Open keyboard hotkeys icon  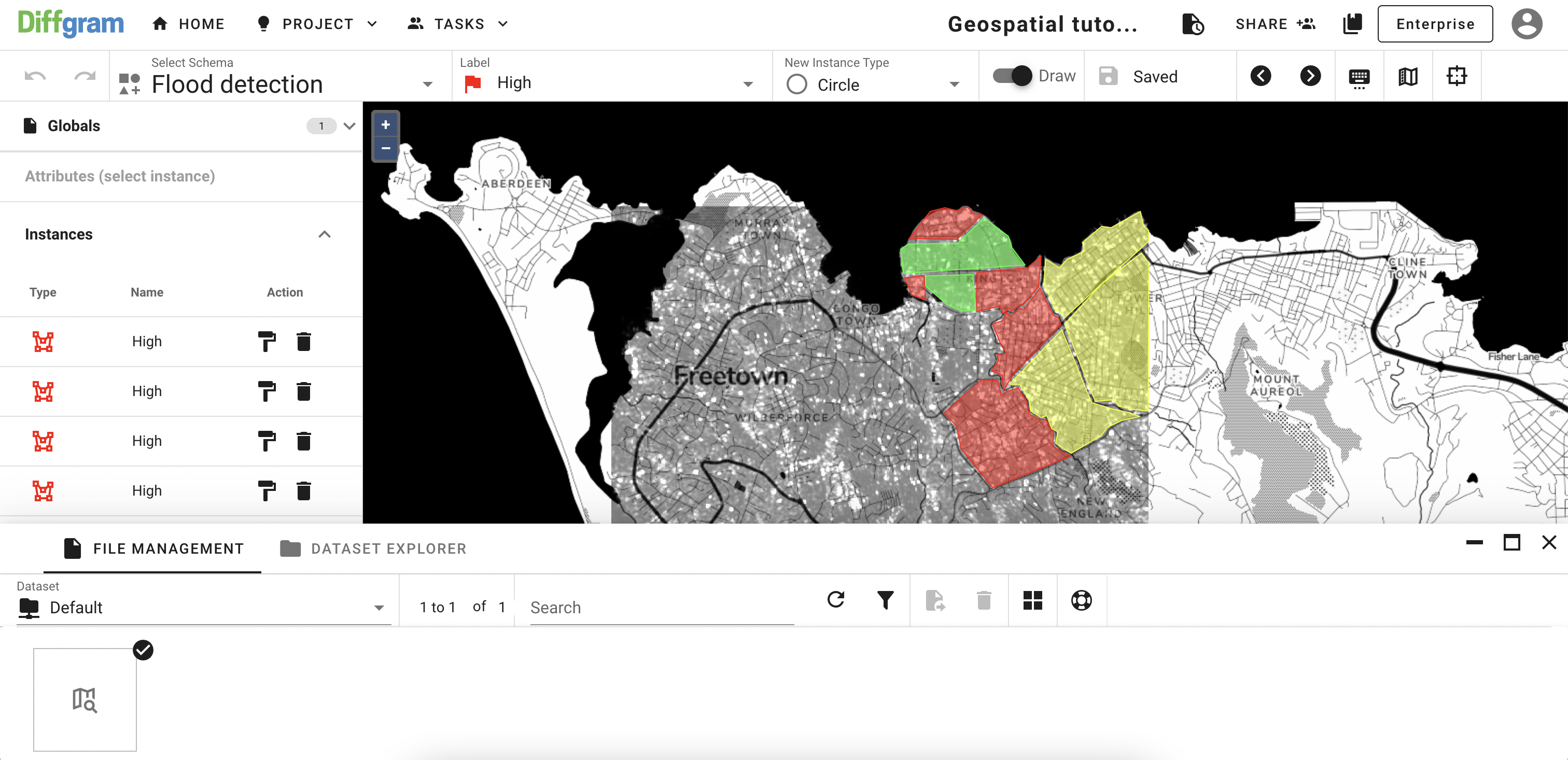(x=1359, y=77)
